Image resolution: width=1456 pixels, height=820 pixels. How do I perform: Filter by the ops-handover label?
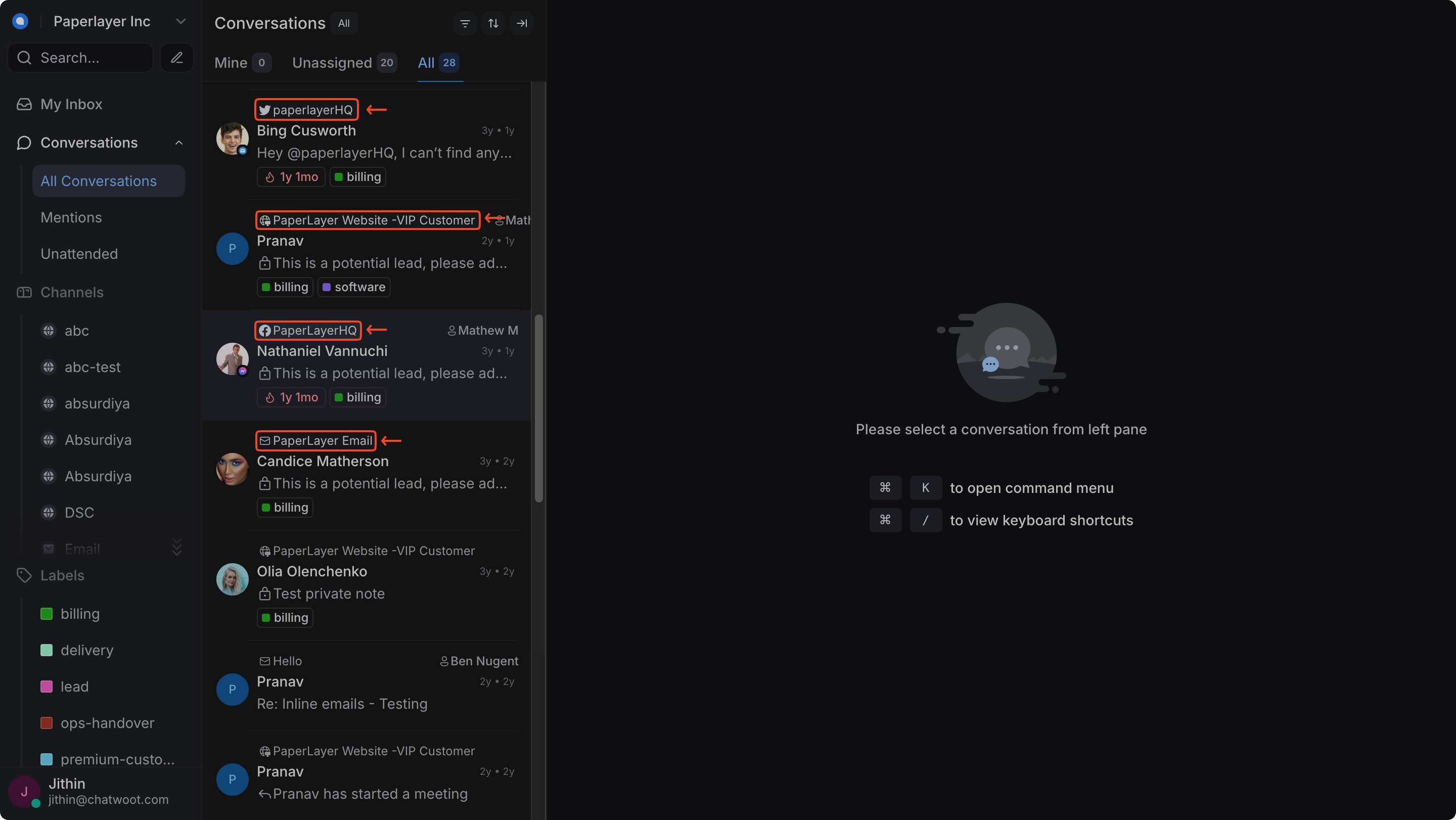(x=107, y=723)
